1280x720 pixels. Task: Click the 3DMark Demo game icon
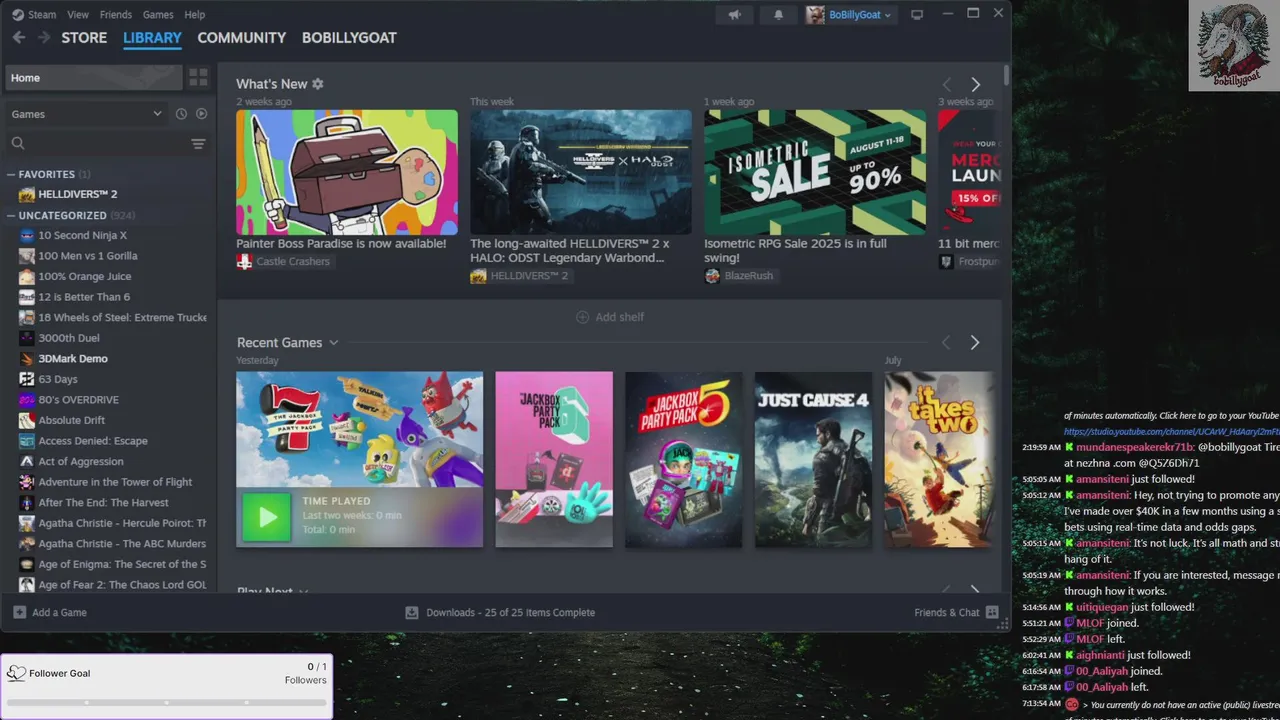27,358
